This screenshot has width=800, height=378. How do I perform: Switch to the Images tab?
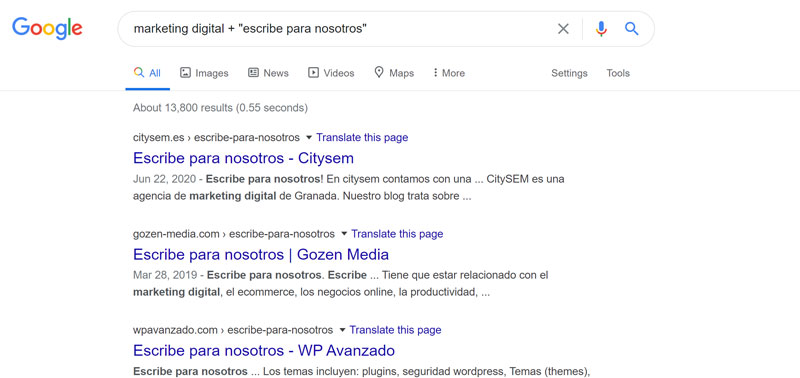204,73
